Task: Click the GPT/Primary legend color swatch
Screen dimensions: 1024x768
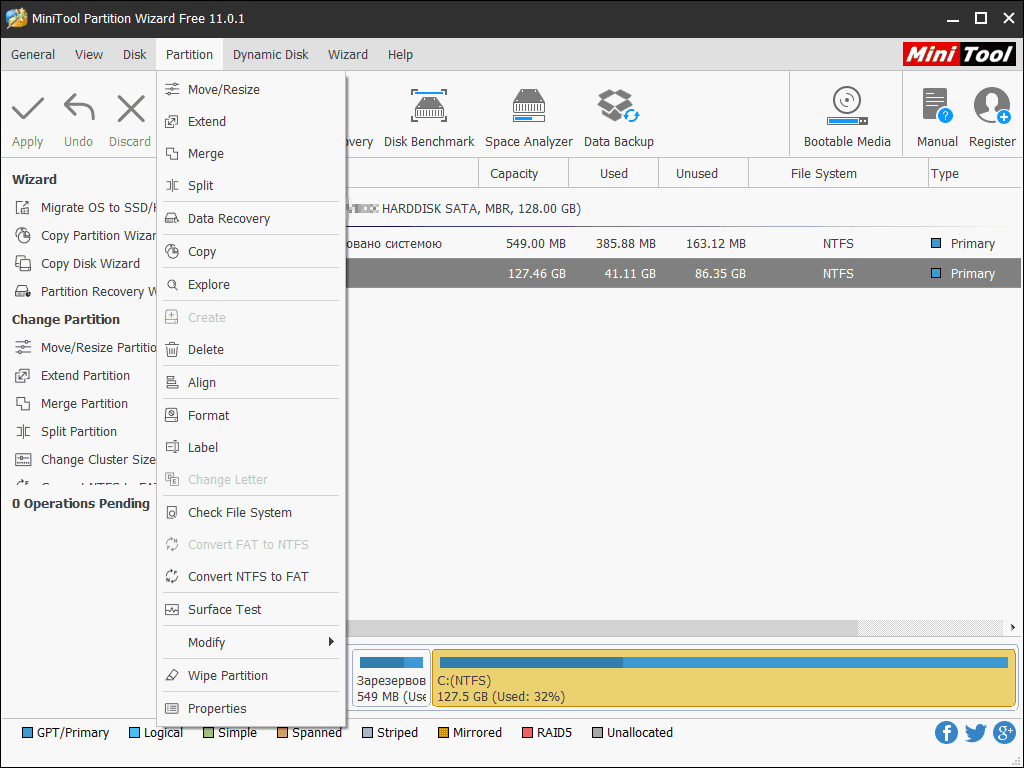Action: [x=27, y=733]
